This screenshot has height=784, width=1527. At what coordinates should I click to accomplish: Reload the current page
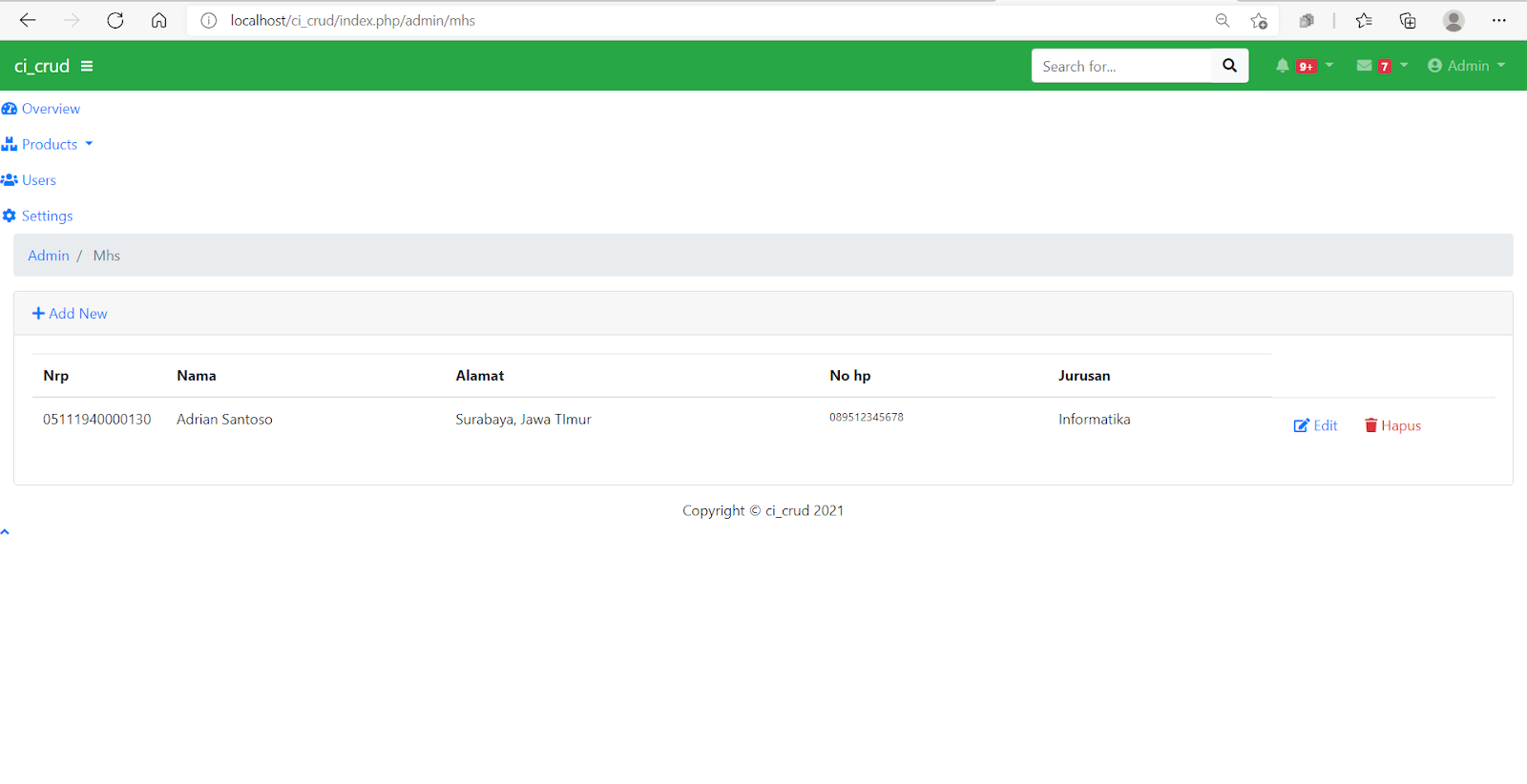pyautogui.click(x=115, y=20)
